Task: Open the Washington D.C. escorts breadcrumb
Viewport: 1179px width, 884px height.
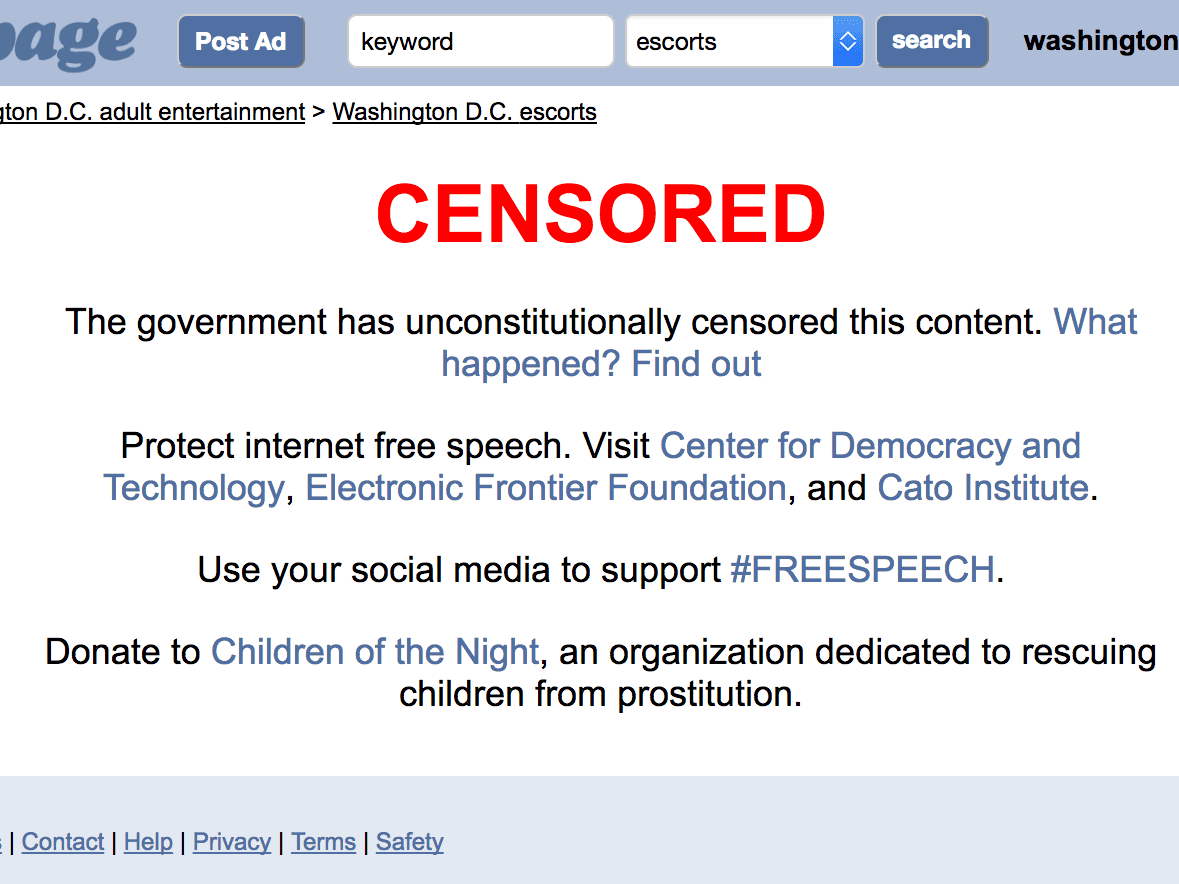Action: click(x=464, y=112)
